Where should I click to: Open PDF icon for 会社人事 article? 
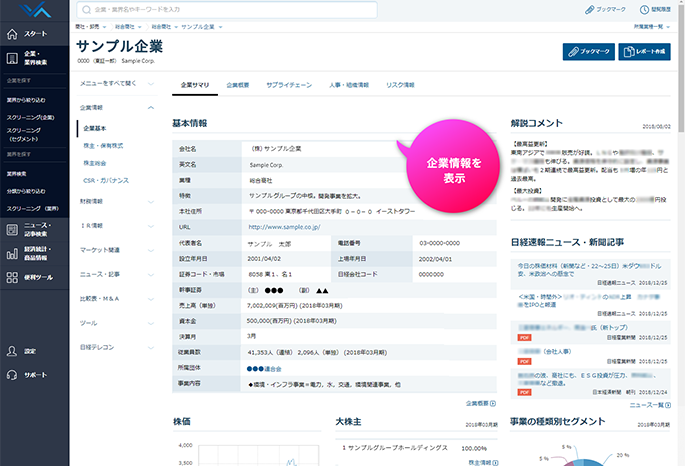[x=524, y=361]
